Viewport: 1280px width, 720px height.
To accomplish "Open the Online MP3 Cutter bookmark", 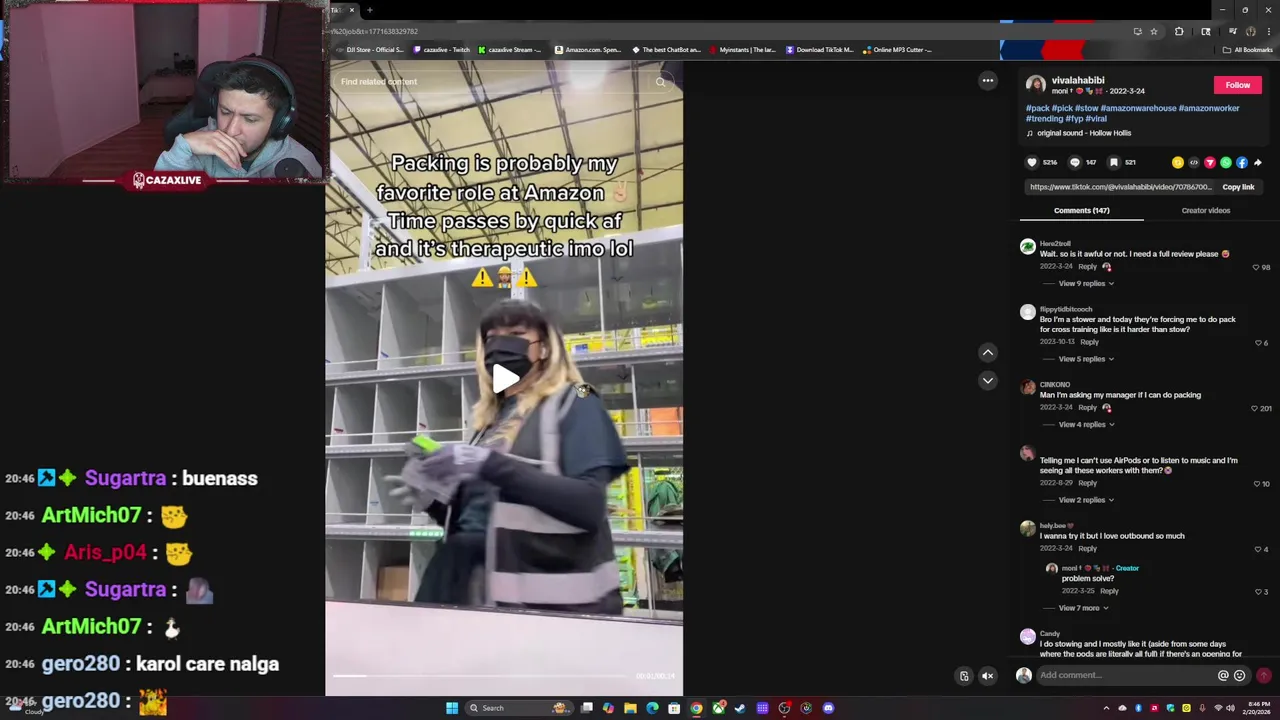I will tap(897, 50).
